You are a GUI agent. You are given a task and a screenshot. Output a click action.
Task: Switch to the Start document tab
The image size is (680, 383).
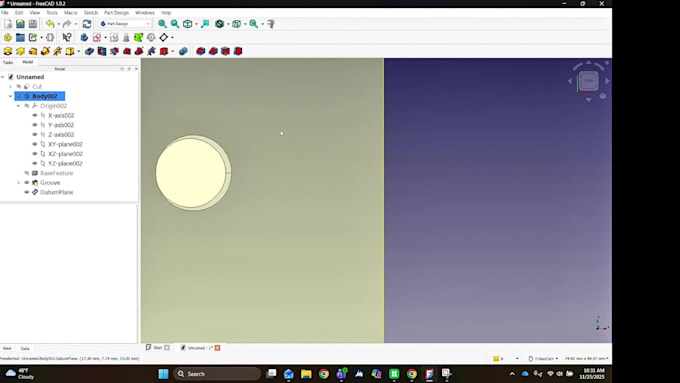click(x=157, y=348)
